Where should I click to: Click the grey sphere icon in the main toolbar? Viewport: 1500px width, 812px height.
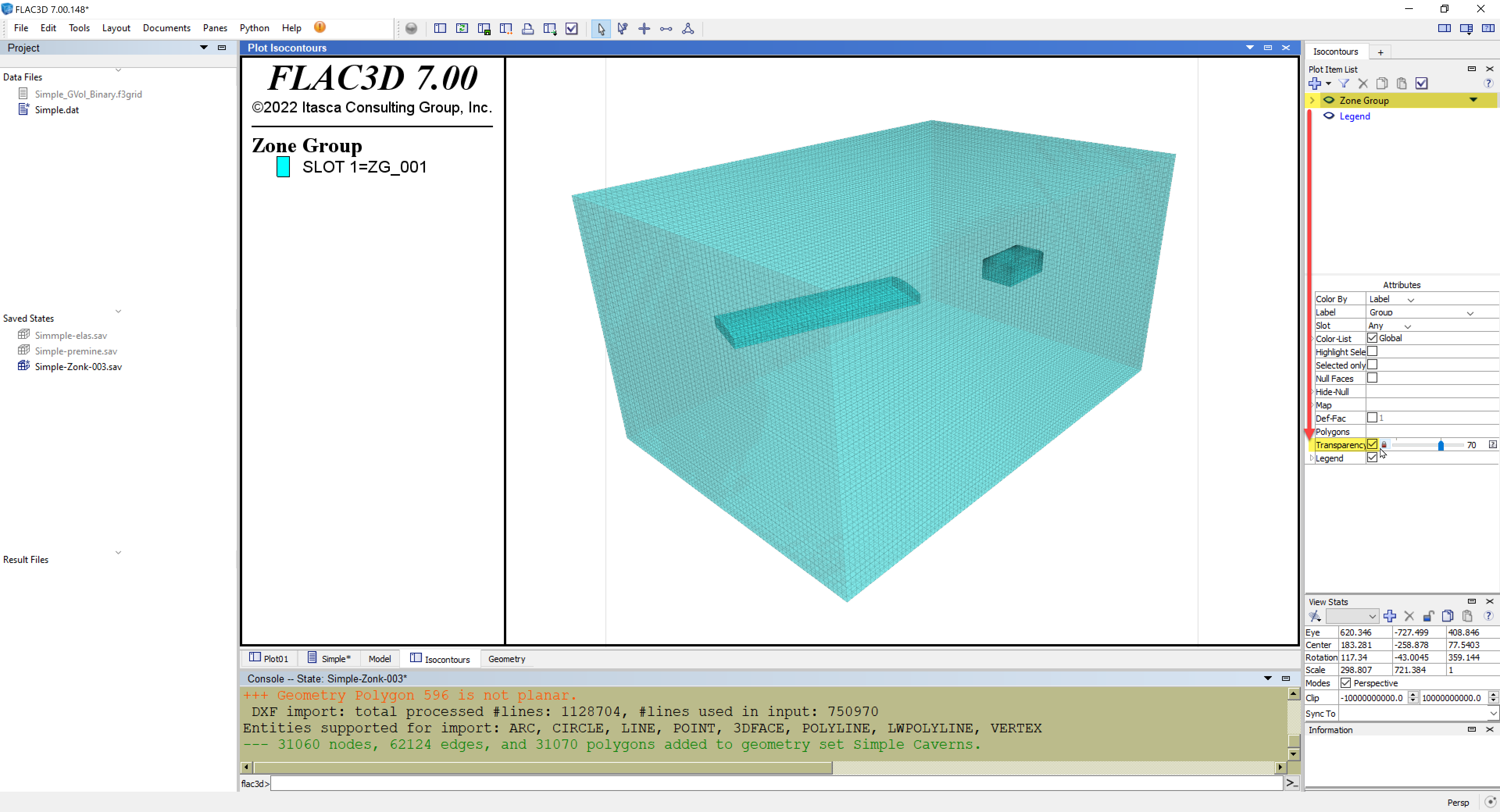pyautogui.click(x=411, y=28)
